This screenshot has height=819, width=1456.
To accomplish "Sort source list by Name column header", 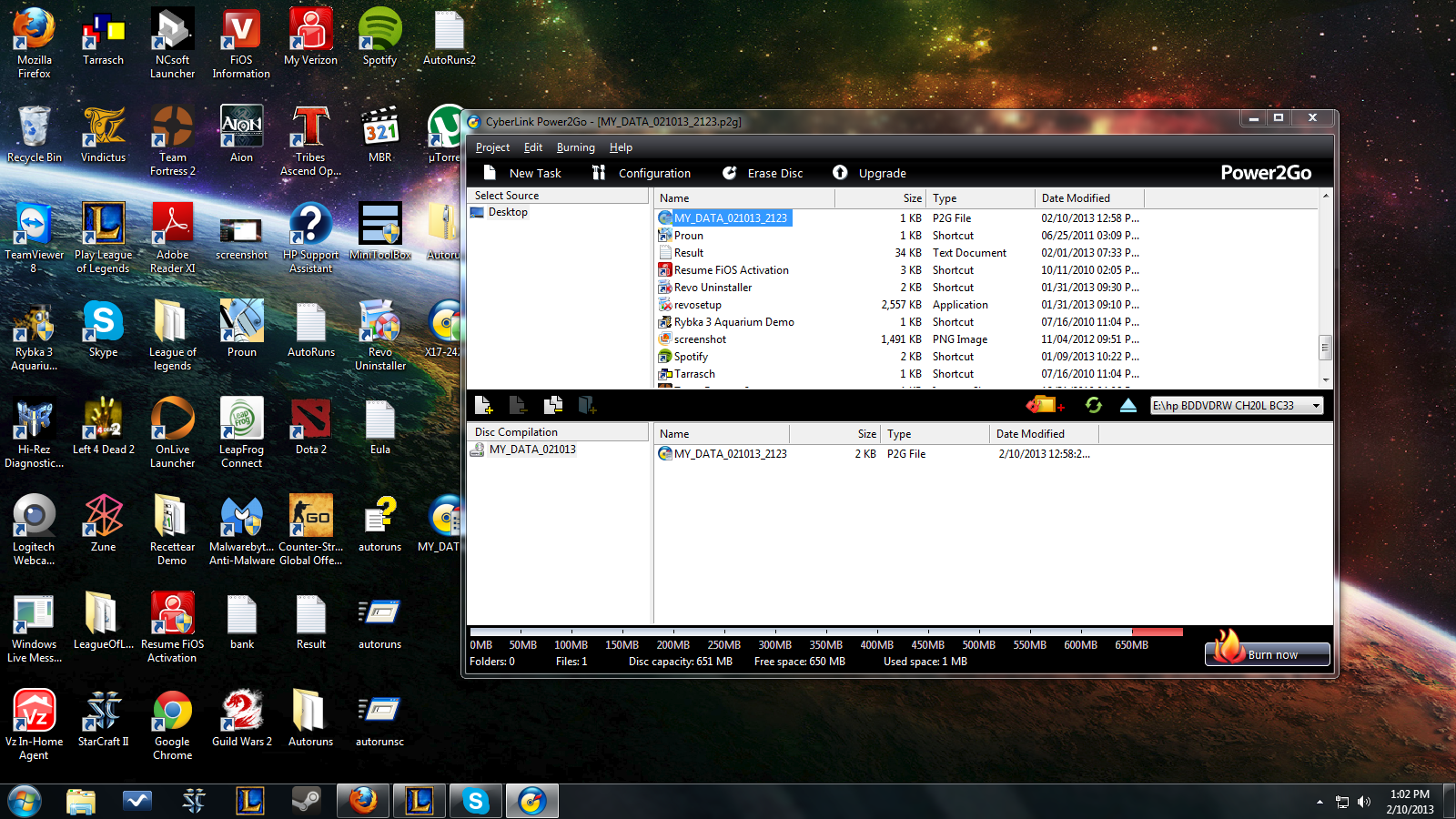I will click(744, 197).
